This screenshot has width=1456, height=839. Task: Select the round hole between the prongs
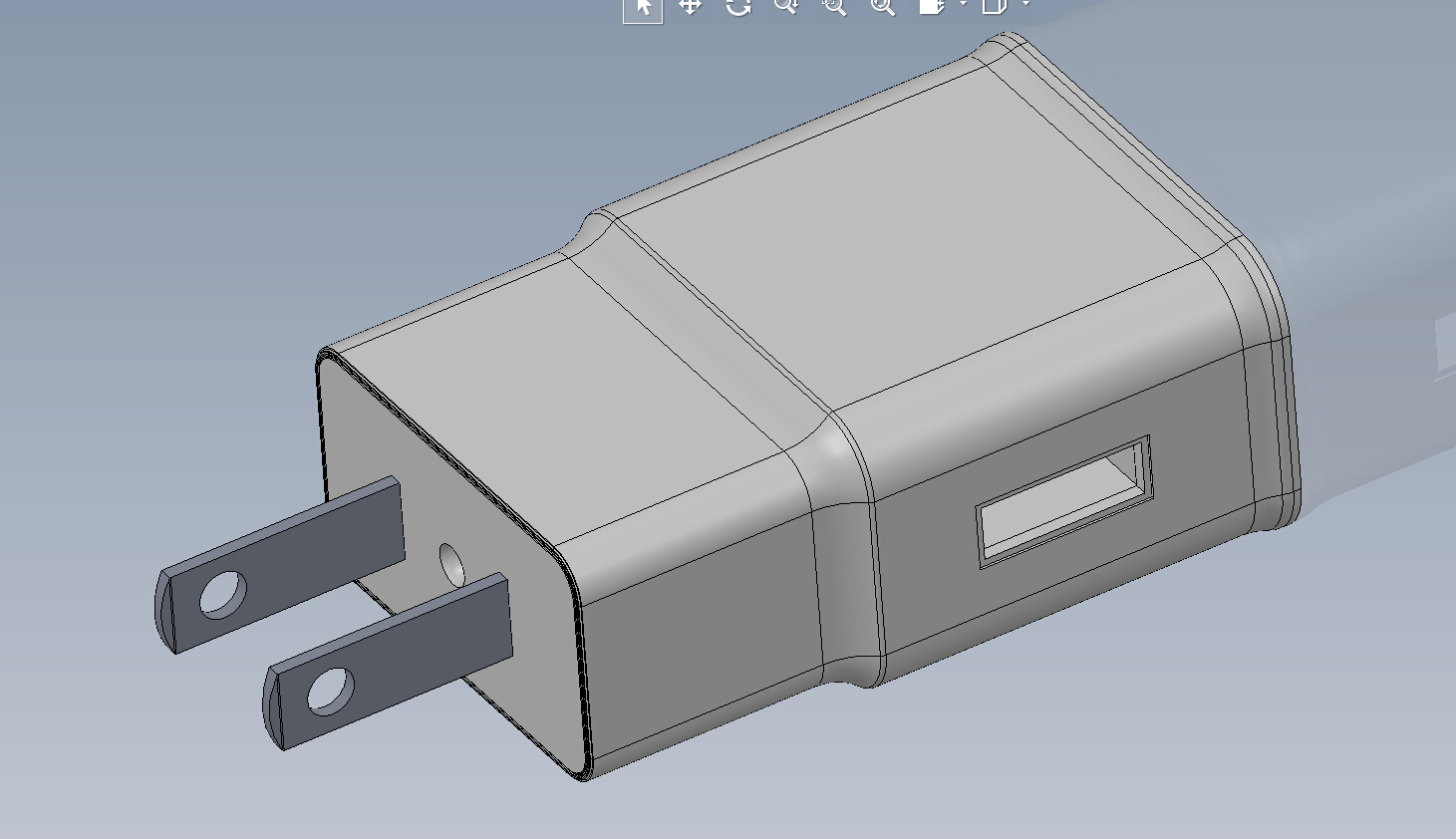[451, 565]
